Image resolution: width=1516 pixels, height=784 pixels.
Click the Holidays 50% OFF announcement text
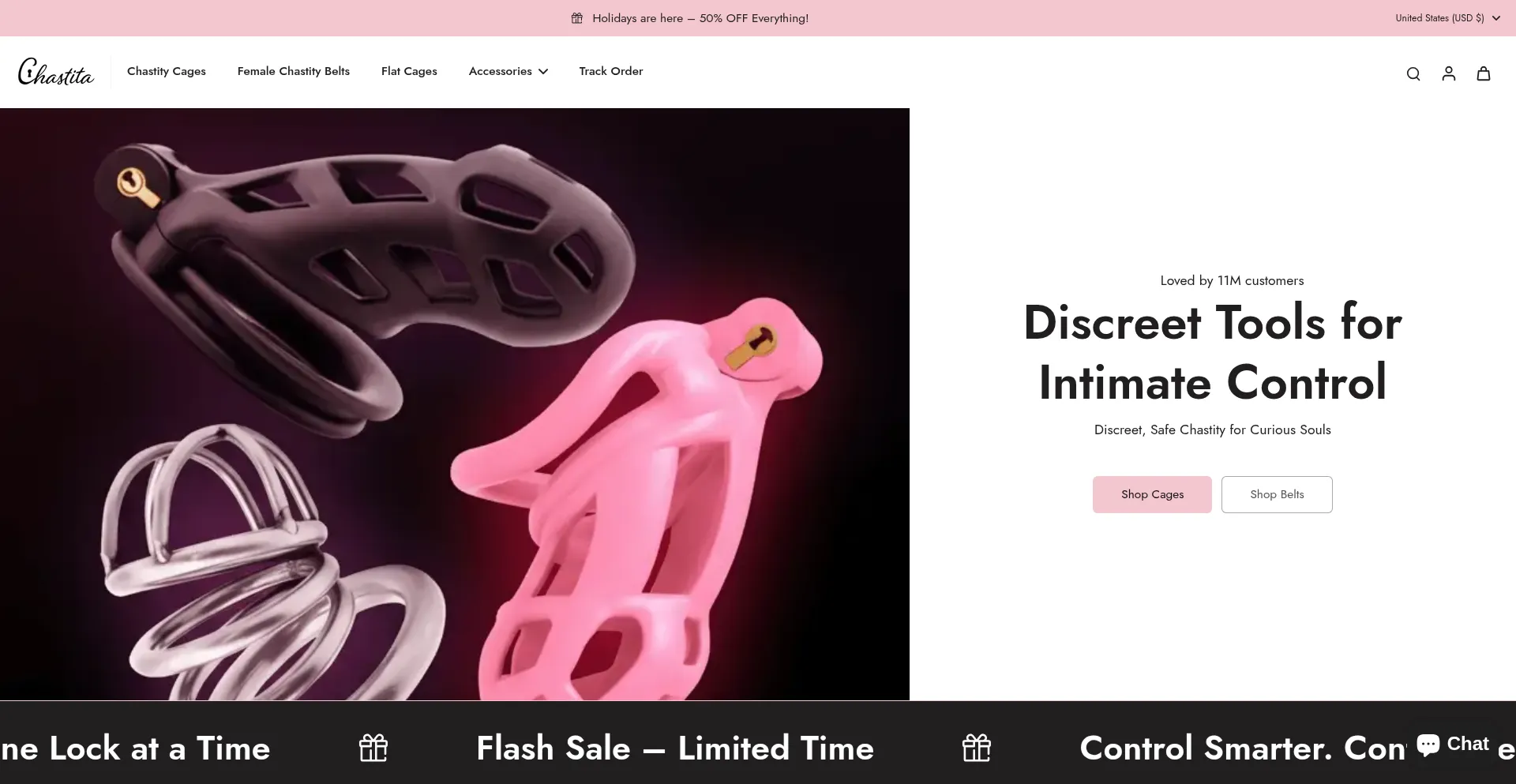click(x=700, y=18)
